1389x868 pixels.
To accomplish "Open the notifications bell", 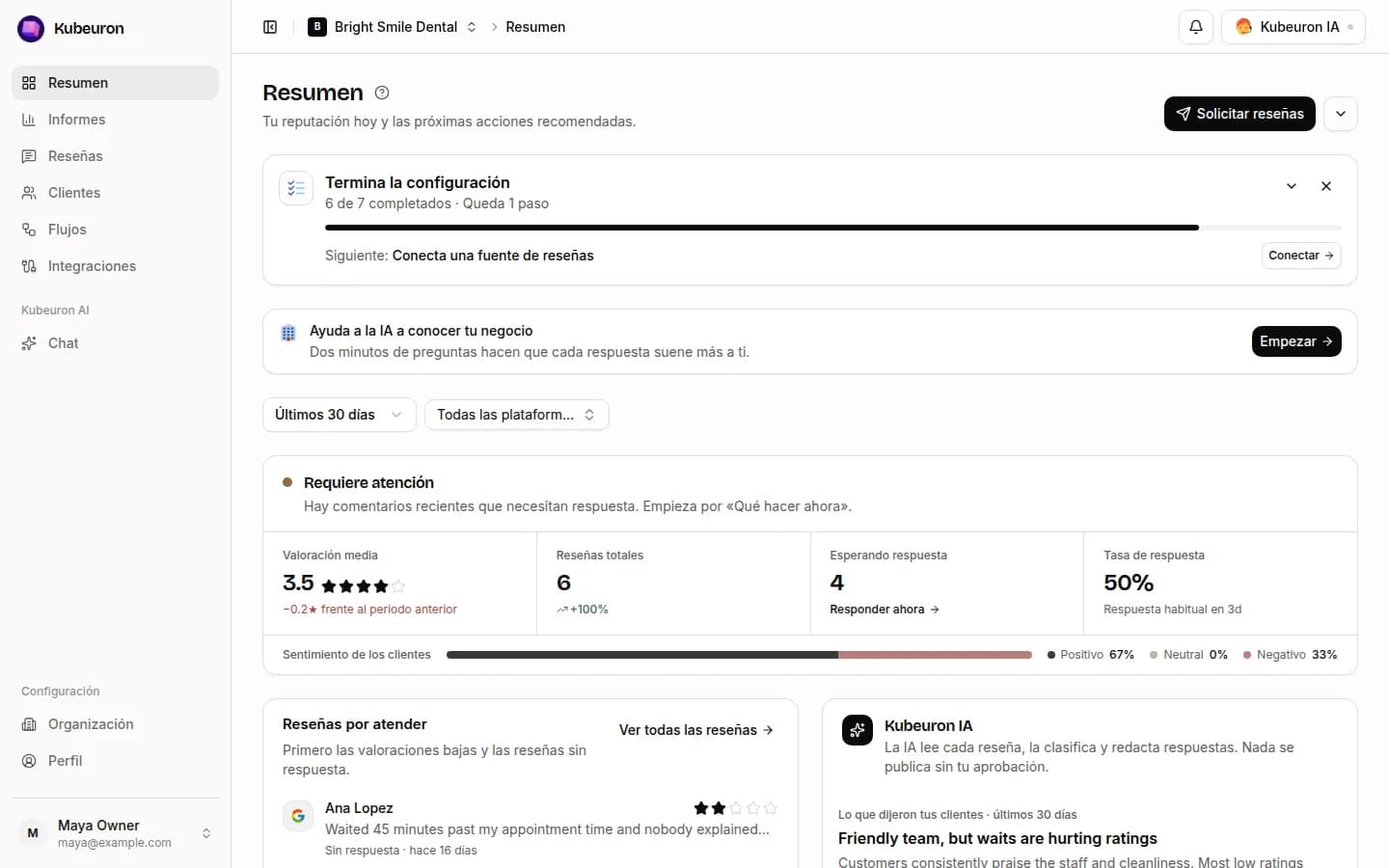I will click(1195, 27).
